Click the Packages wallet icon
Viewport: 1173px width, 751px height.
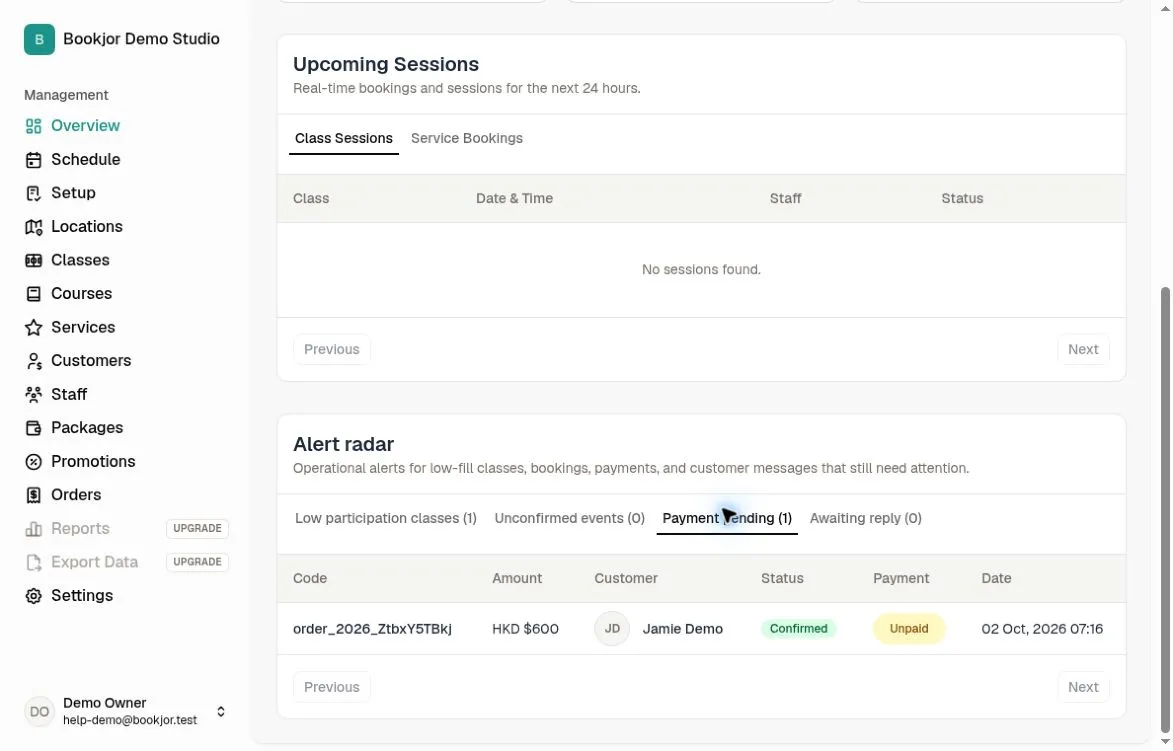click(33, 428)
